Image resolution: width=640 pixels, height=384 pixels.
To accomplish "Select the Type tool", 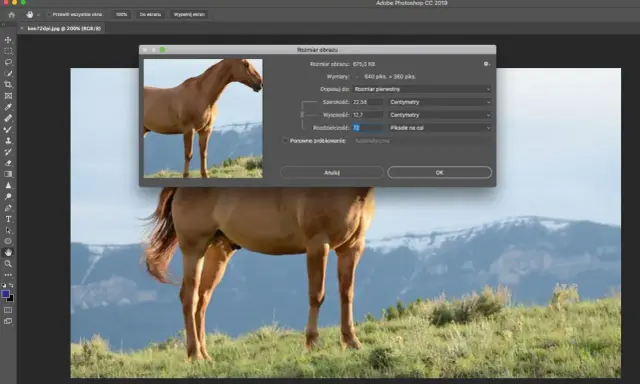I will 8,219.
